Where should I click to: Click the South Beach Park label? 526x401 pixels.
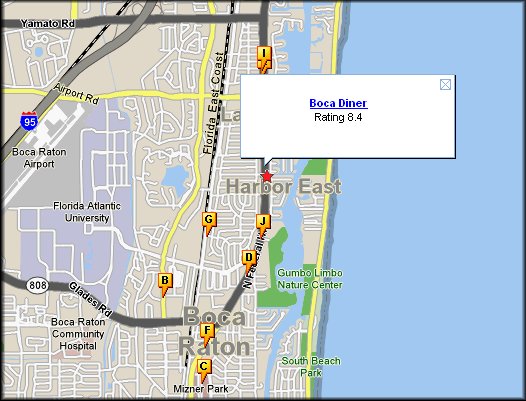coord(311,366)
